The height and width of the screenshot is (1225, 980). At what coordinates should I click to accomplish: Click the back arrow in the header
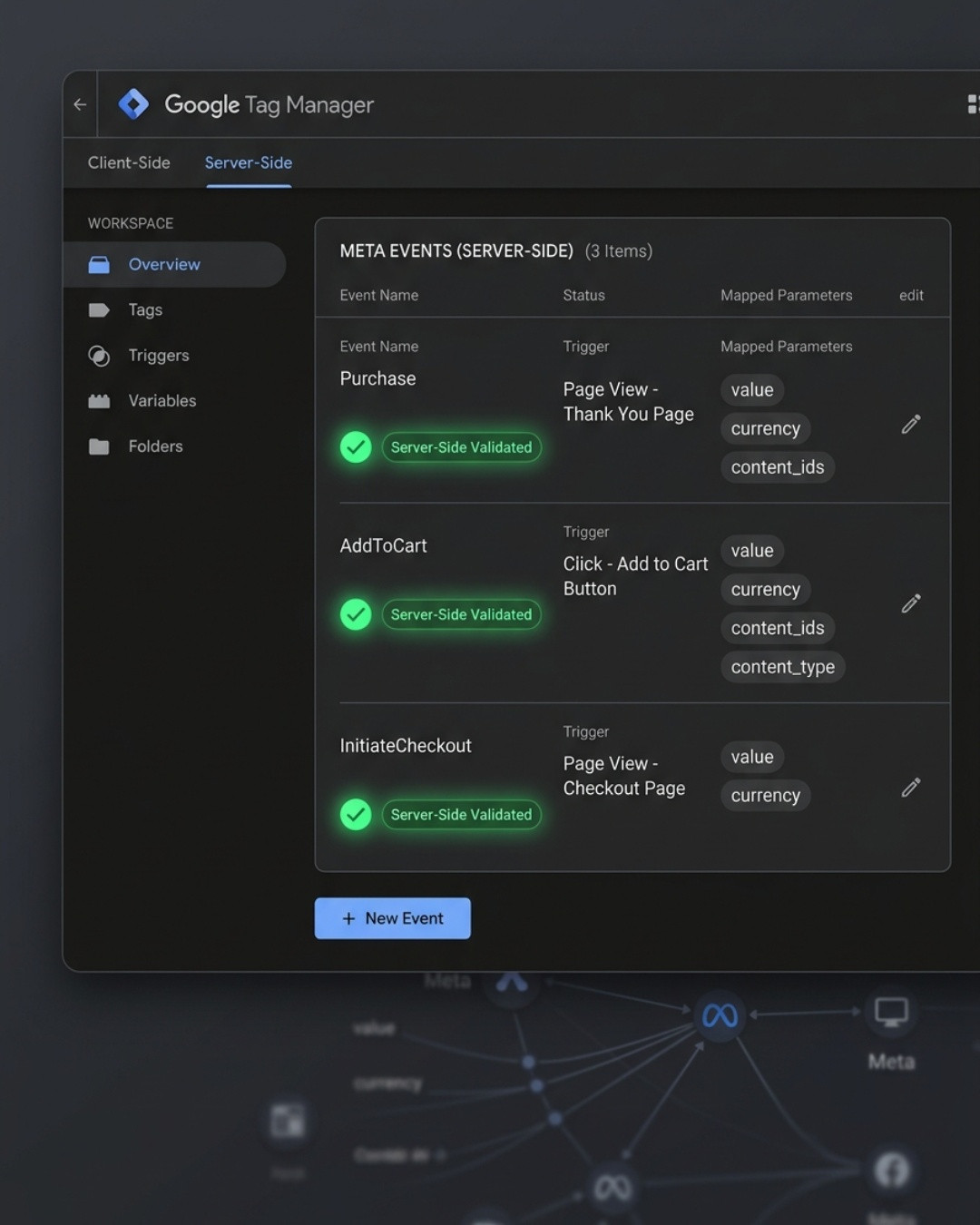(80, 104)
